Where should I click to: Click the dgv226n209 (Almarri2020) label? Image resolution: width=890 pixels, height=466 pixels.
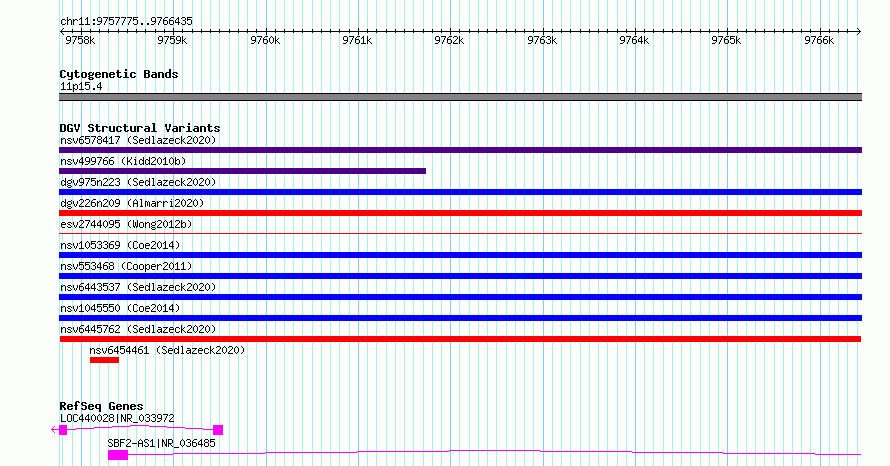132,203
